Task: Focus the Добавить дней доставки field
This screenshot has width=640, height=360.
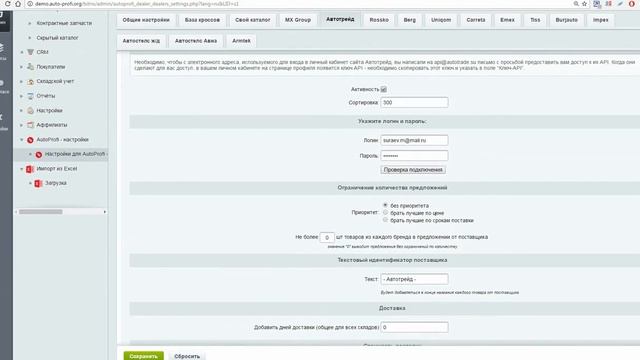Action: 414,327
